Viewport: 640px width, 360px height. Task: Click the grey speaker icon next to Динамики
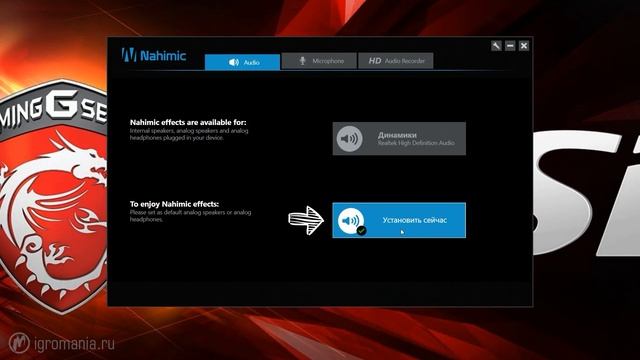click(349, 139)
